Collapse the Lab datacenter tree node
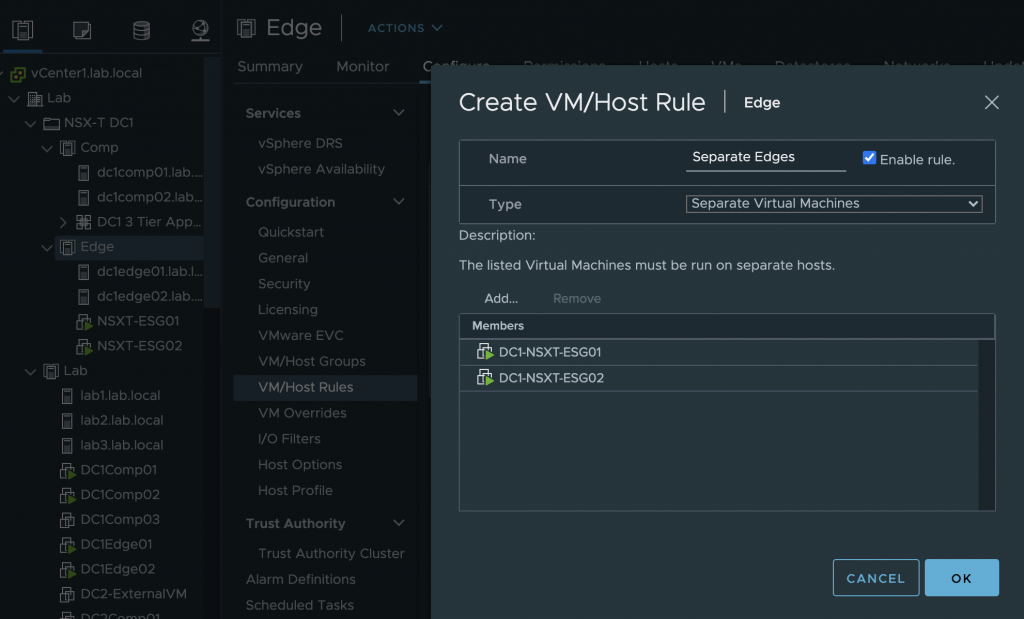This screenshot has width=1024, height=619. tap(14, 99)
